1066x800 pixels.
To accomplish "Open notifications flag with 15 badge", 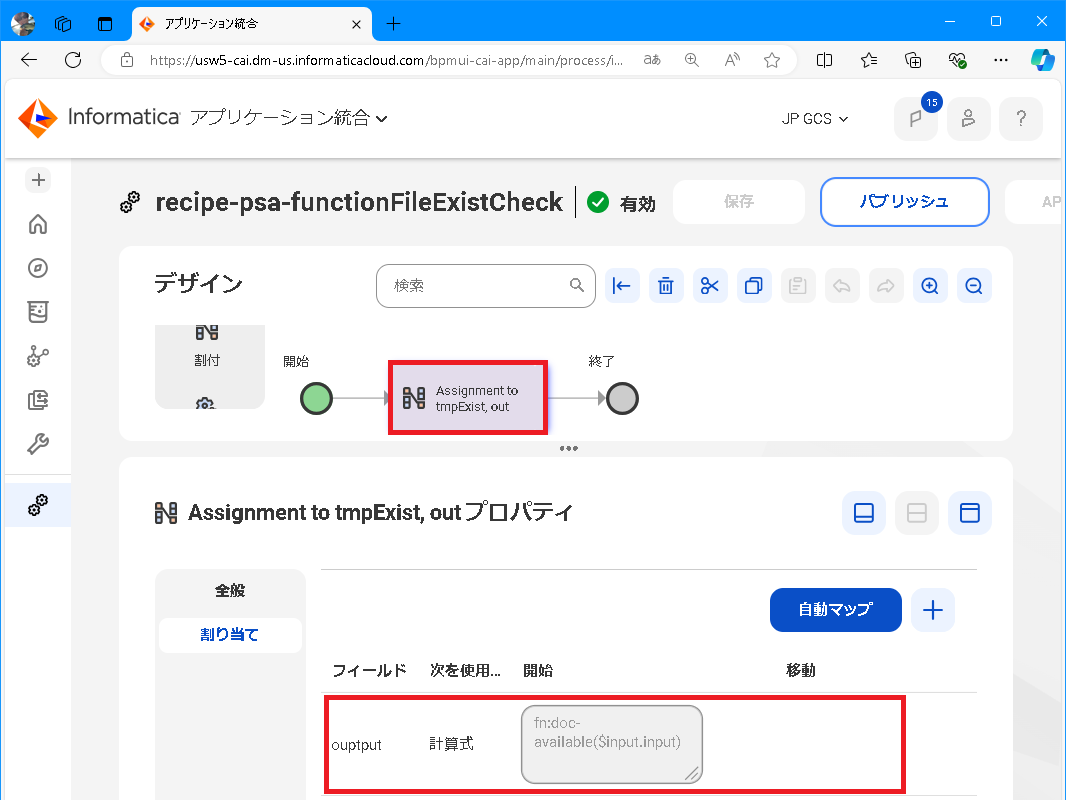I will pos(916,118).
